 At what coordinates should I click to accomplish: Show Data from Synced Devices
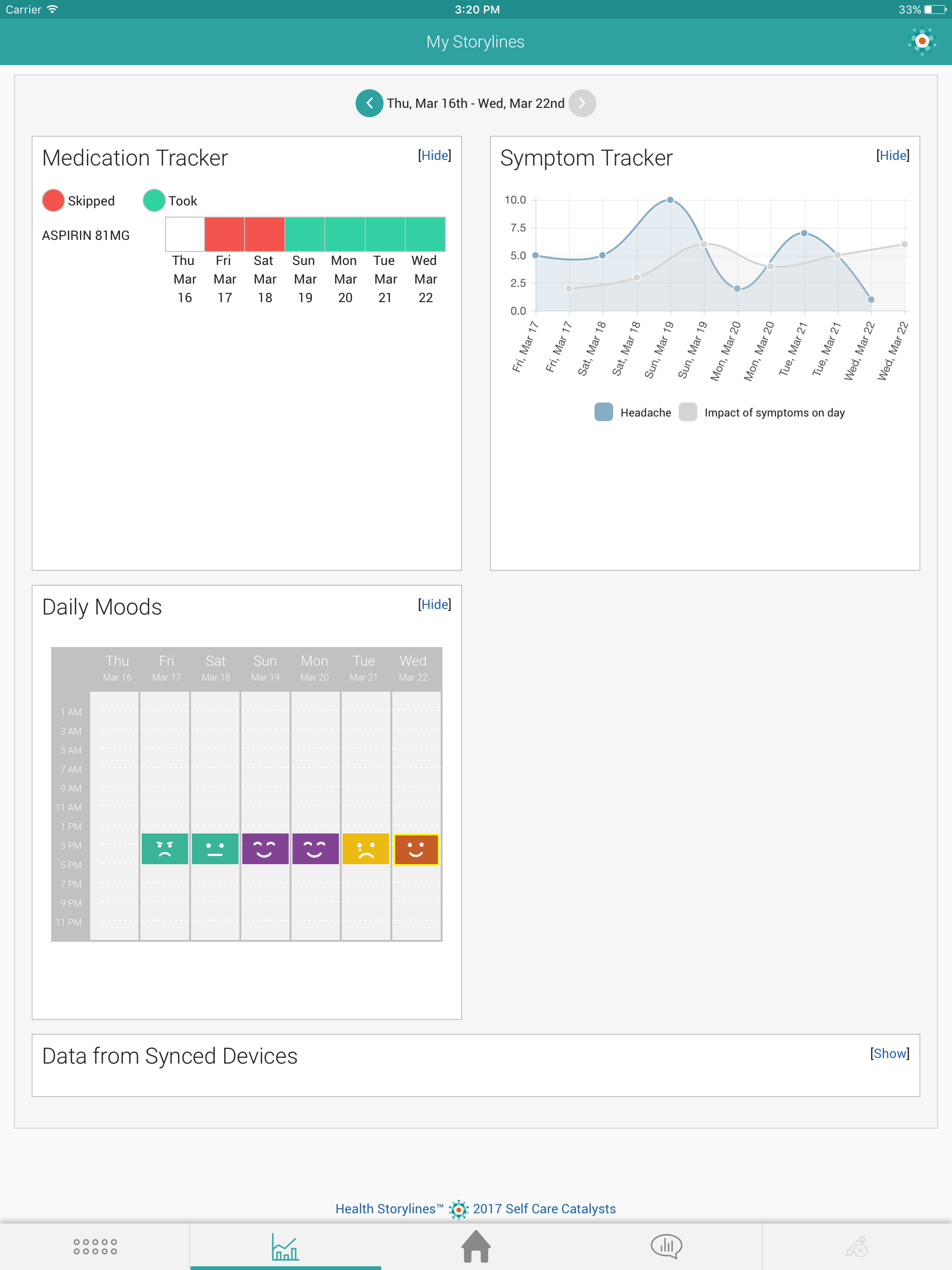coord(889,1053)
